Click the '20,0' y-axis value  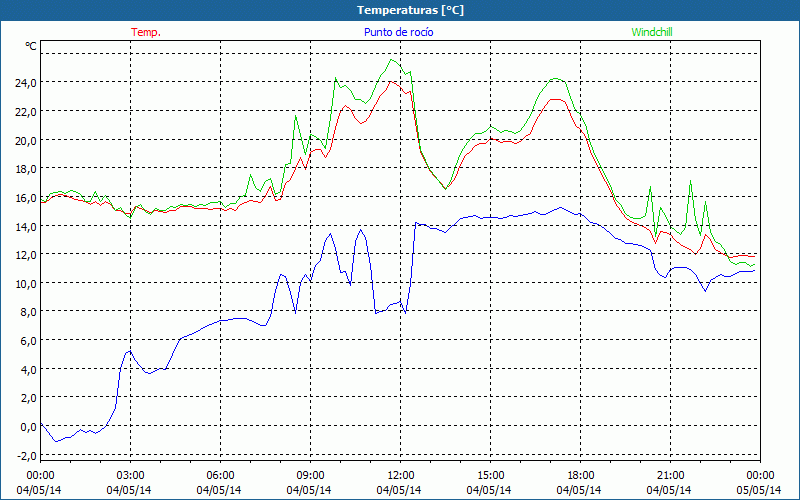click(26, 140)
